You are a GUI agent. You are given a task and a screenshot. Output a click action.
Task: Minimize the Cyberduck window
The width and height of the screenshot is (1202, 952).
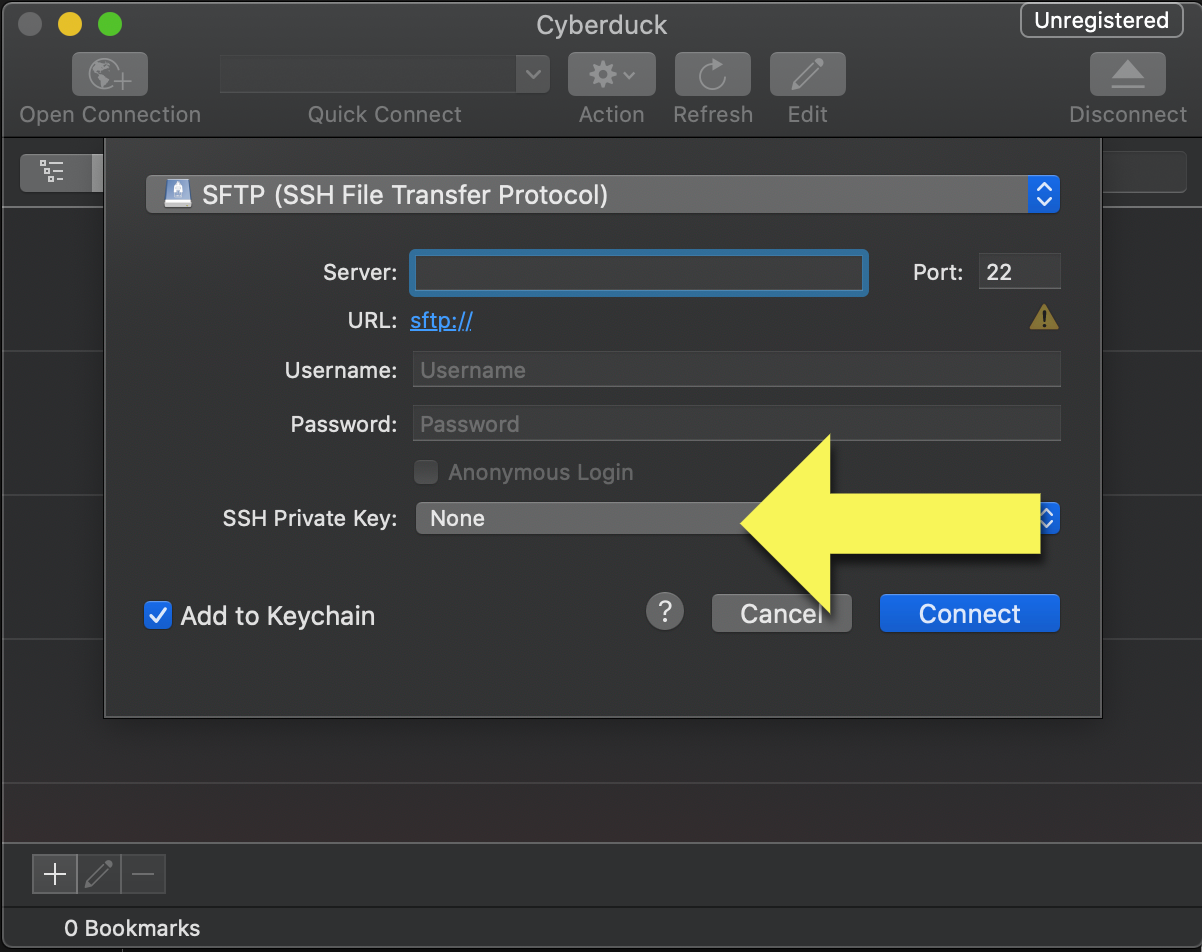point(70,24)
